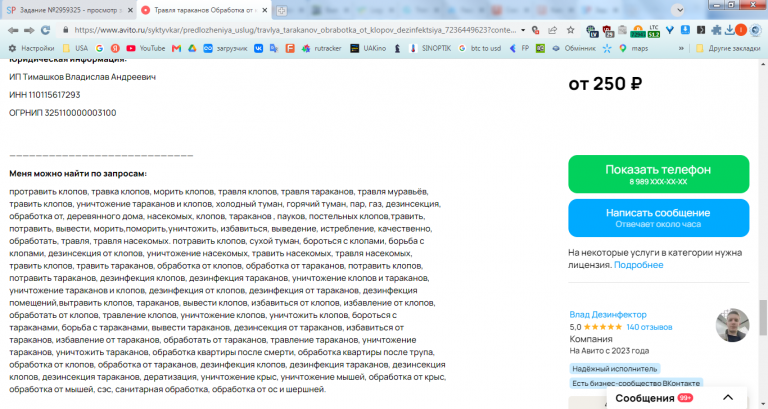Open the green QC bookmark icon

pos(540,48)
